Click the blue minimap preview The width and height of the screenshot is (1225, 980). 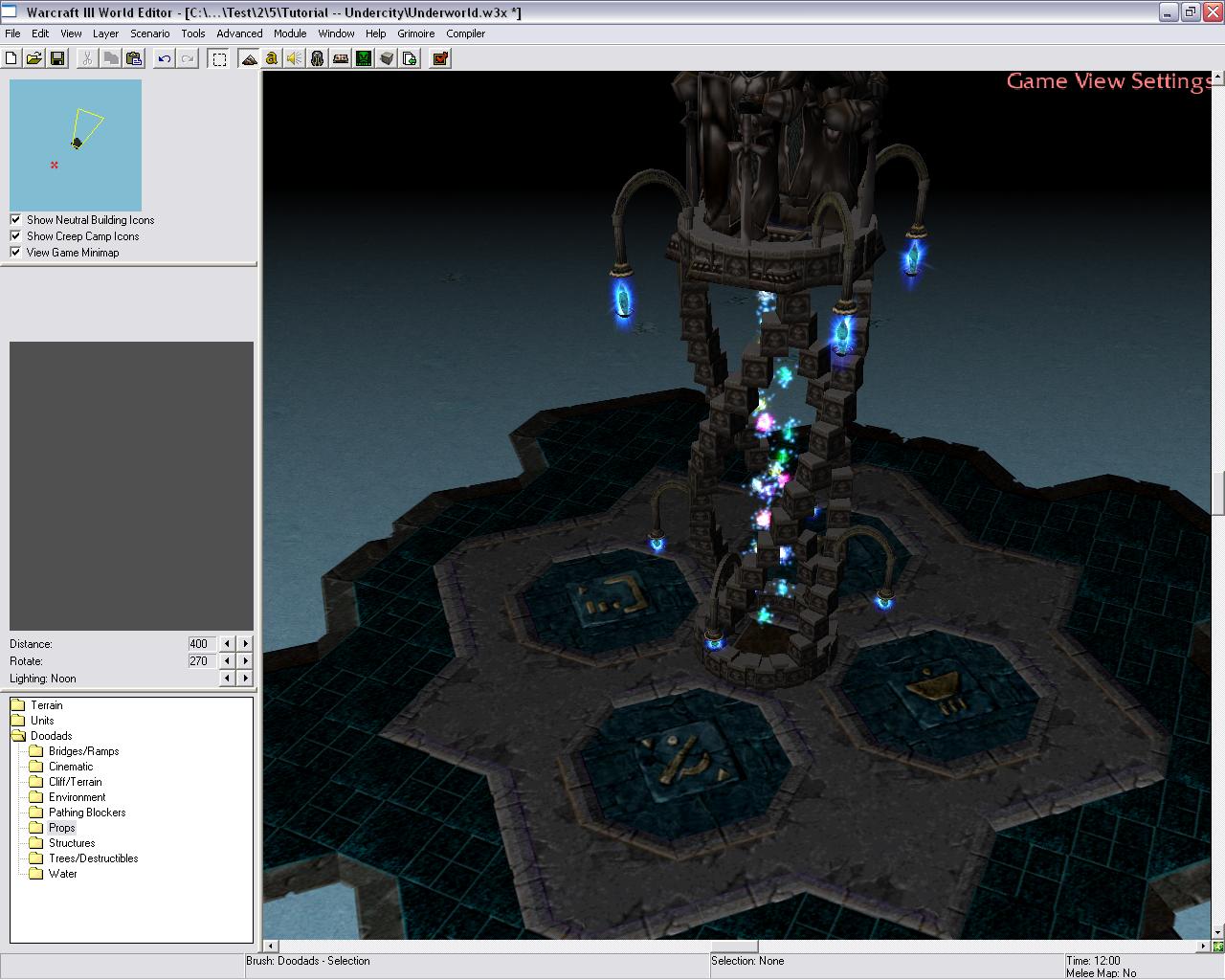[x=76, y=145]
